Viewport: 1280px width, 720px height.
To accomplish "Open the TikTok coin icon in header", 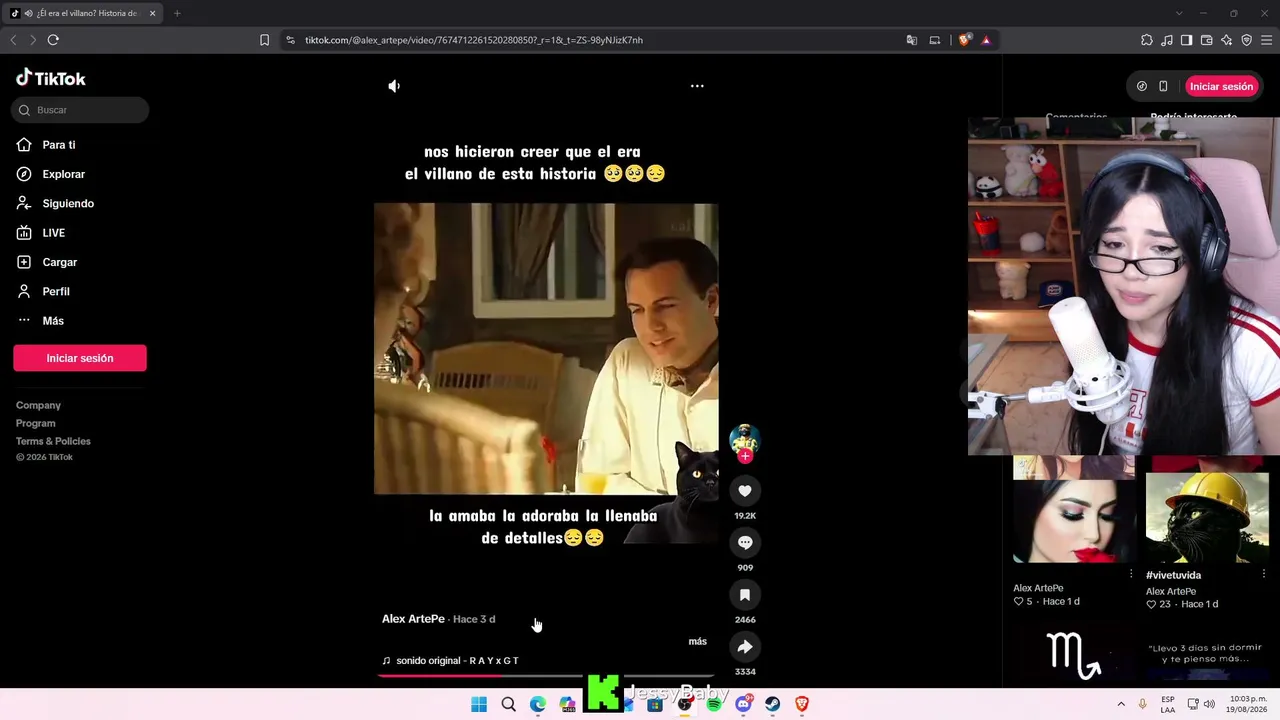I will 1142,86.
